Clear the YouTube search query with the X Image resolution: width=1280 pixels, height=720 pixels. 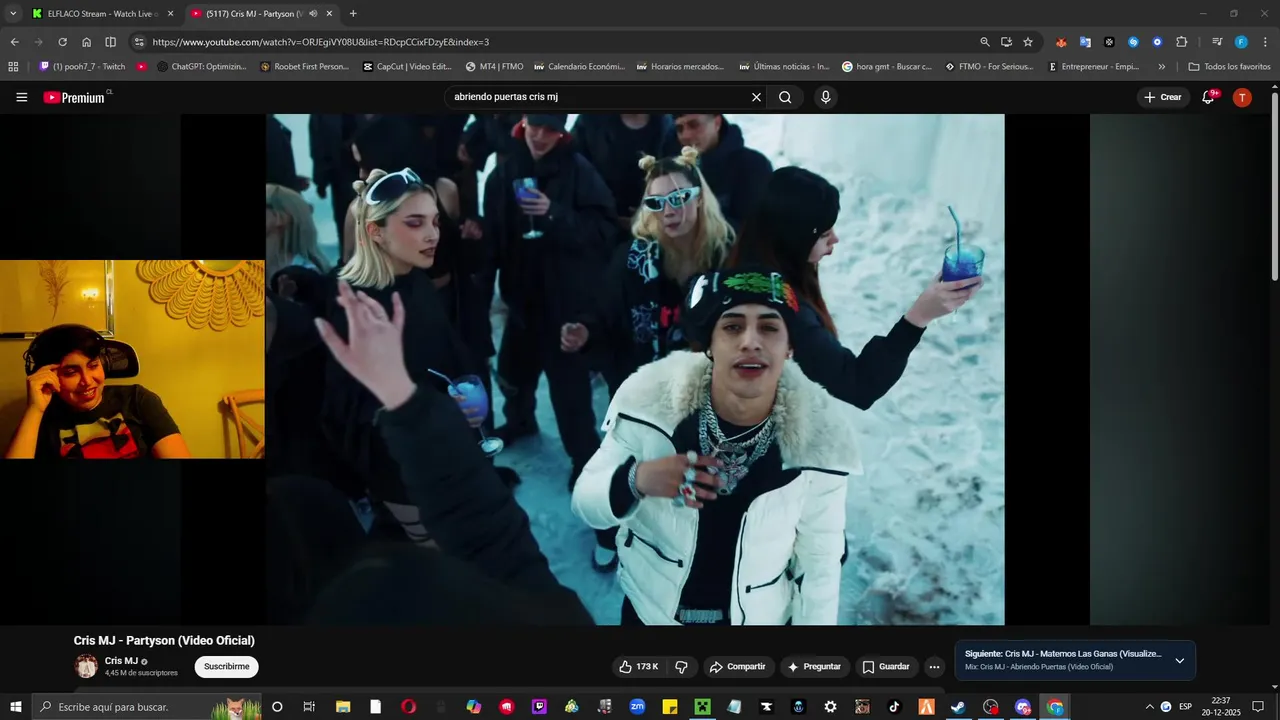pyautogui.click(x=756, y=97)
